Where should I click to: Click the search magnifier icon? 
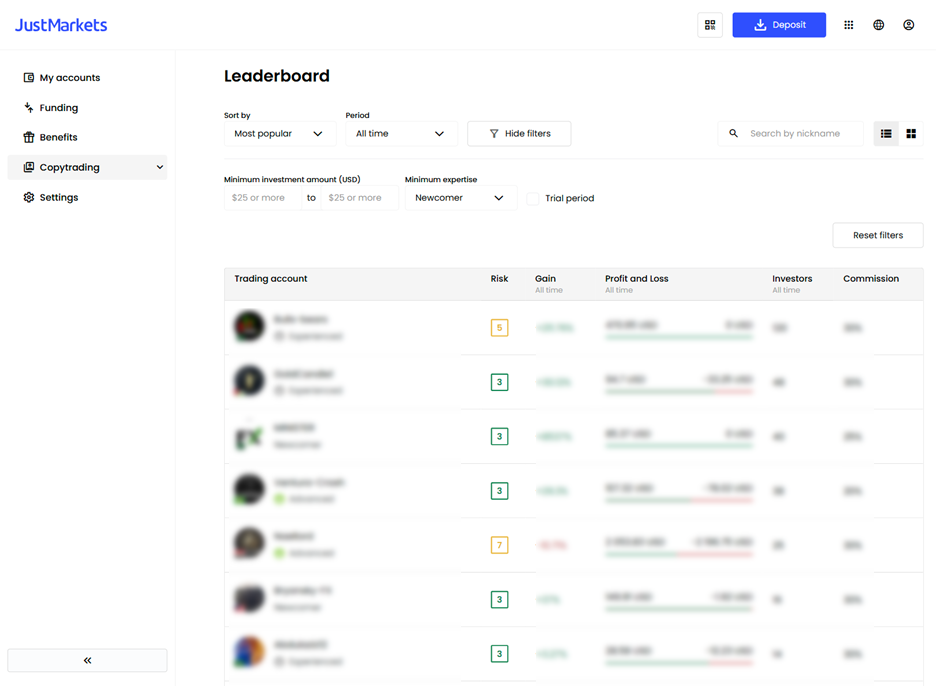click(x=733, y=133)
